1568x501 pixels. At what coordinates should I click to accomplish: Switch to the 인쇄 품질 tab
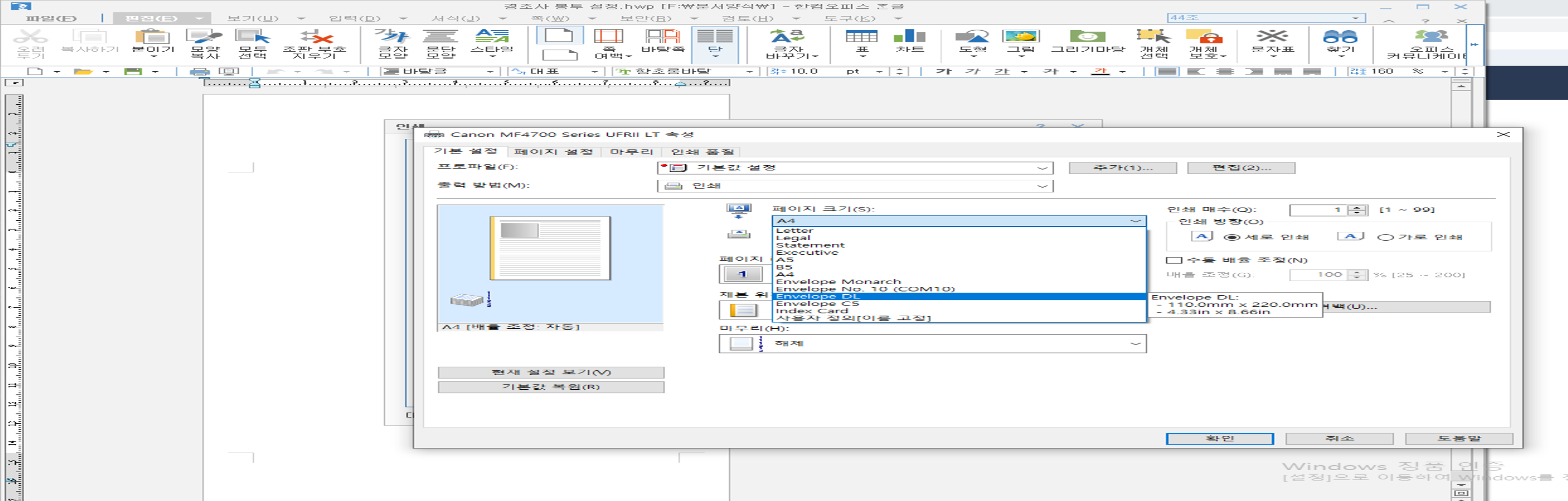pos(702,152)
